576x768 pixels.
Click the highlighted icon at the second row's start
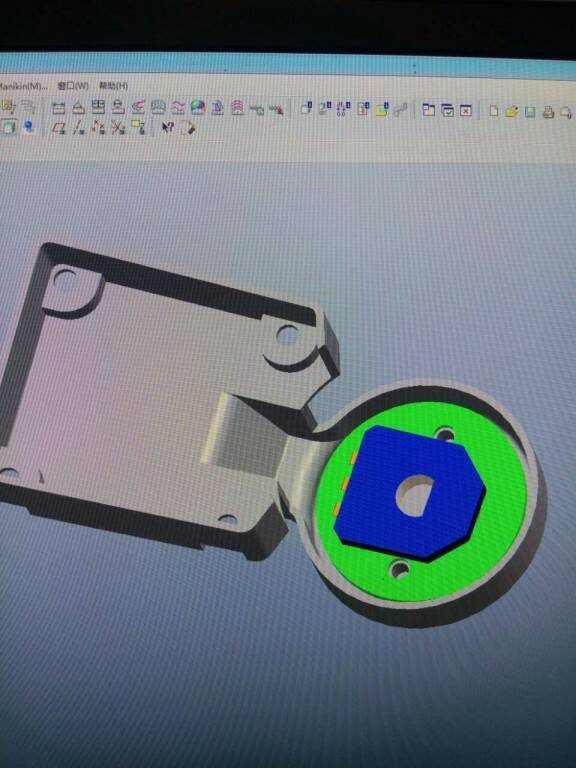tap(8, 127)
